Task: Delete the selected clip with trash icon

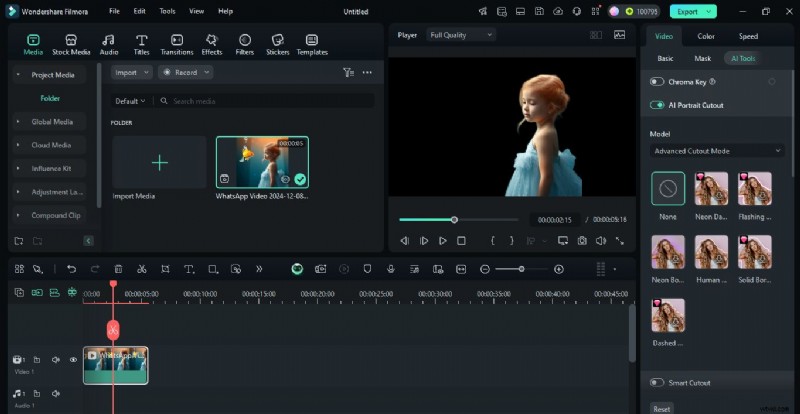Action: pyautogui.click(x=118, y=269)
